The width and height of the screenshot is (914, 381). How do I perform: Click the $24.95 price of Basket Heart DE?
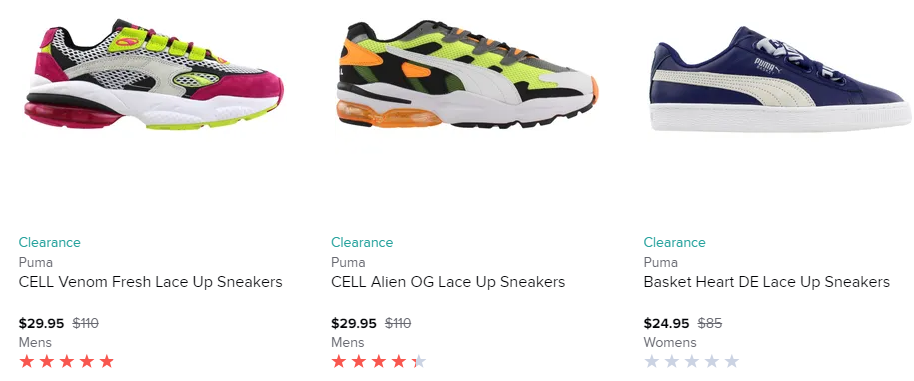coord(666,323)
